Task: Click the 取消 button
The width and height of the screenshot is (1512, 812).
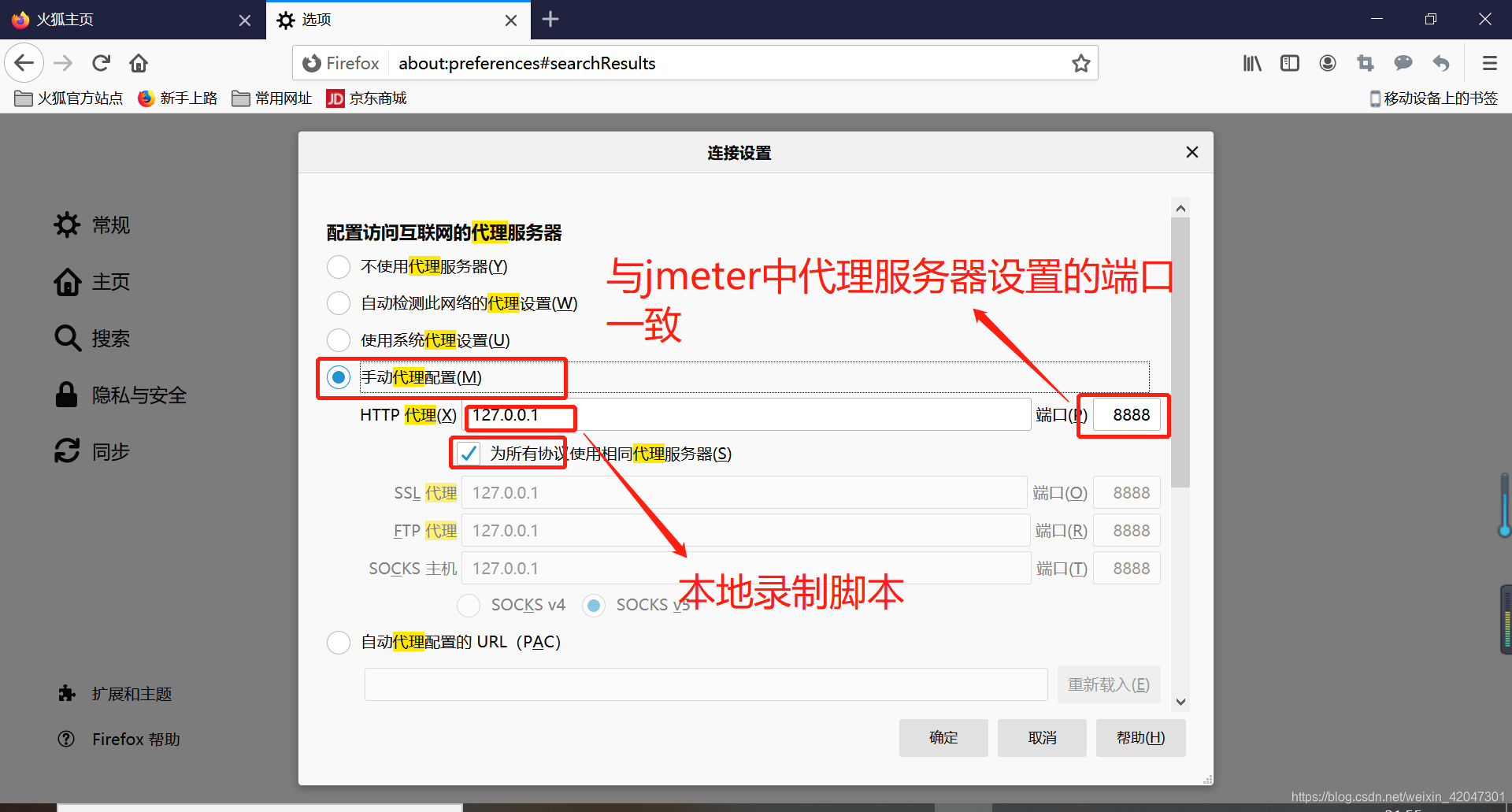Action: pos(1042,738)
